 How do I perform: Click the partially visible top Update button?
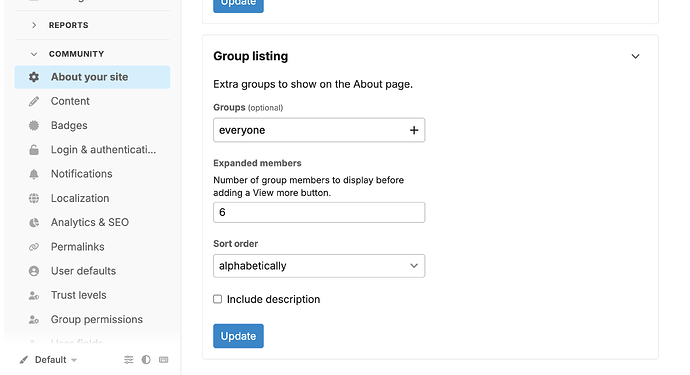(x=239, y=5)
